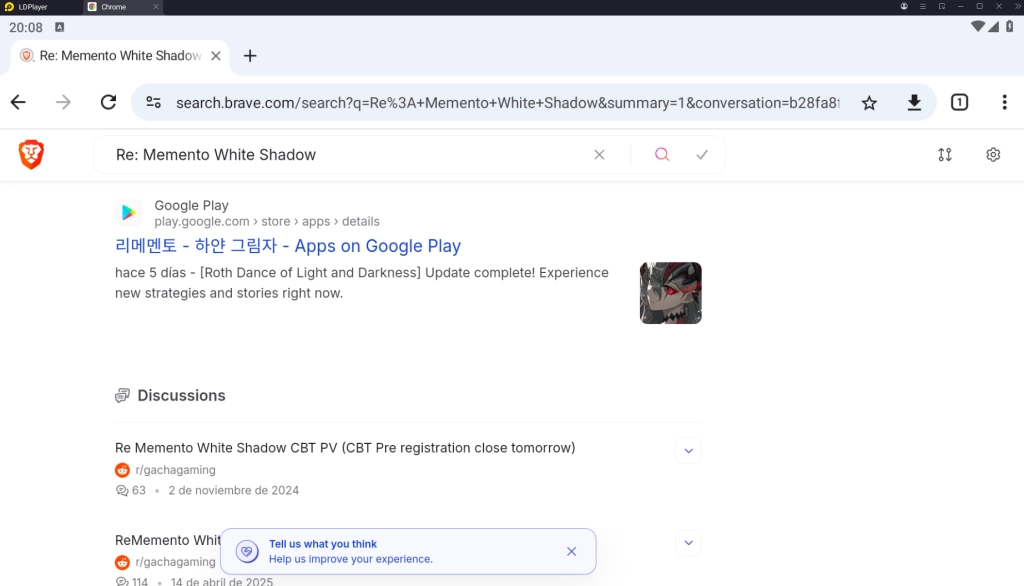Click the download page icon
The image size is (1024, 586).
click(914, 103)
